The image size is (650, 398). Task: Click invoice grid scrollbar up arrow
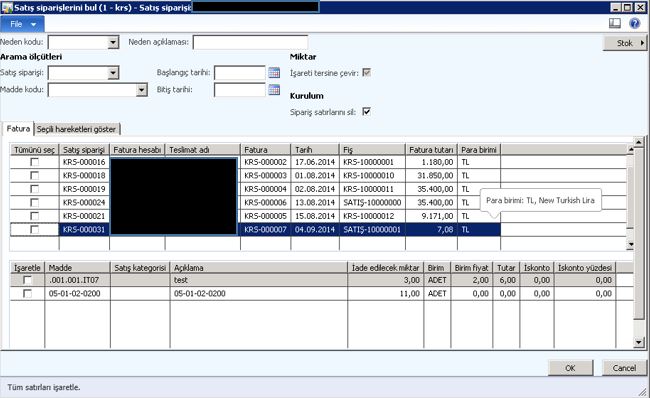(x=631, y=148)
